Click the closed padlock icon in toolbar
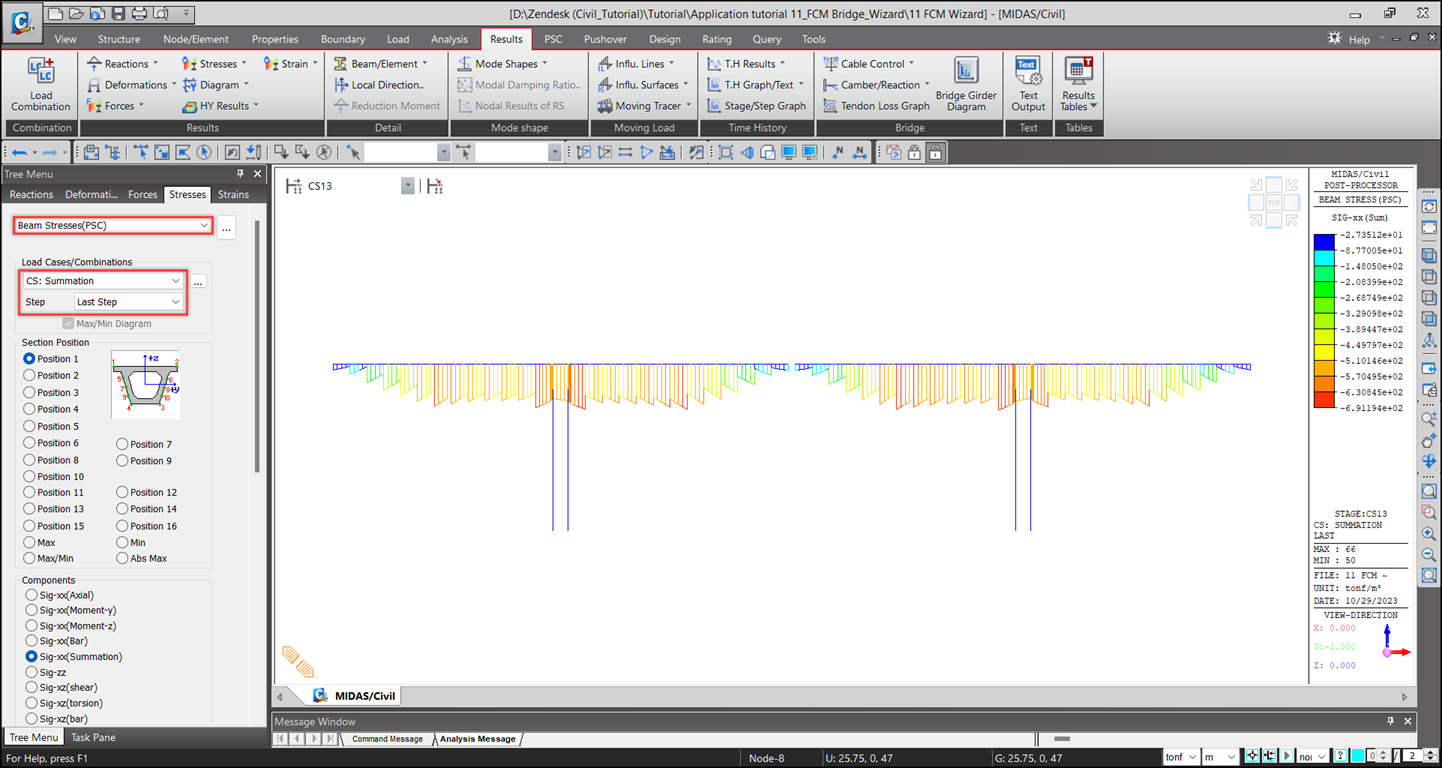1442x768 pixels. [x=934, y=152]
